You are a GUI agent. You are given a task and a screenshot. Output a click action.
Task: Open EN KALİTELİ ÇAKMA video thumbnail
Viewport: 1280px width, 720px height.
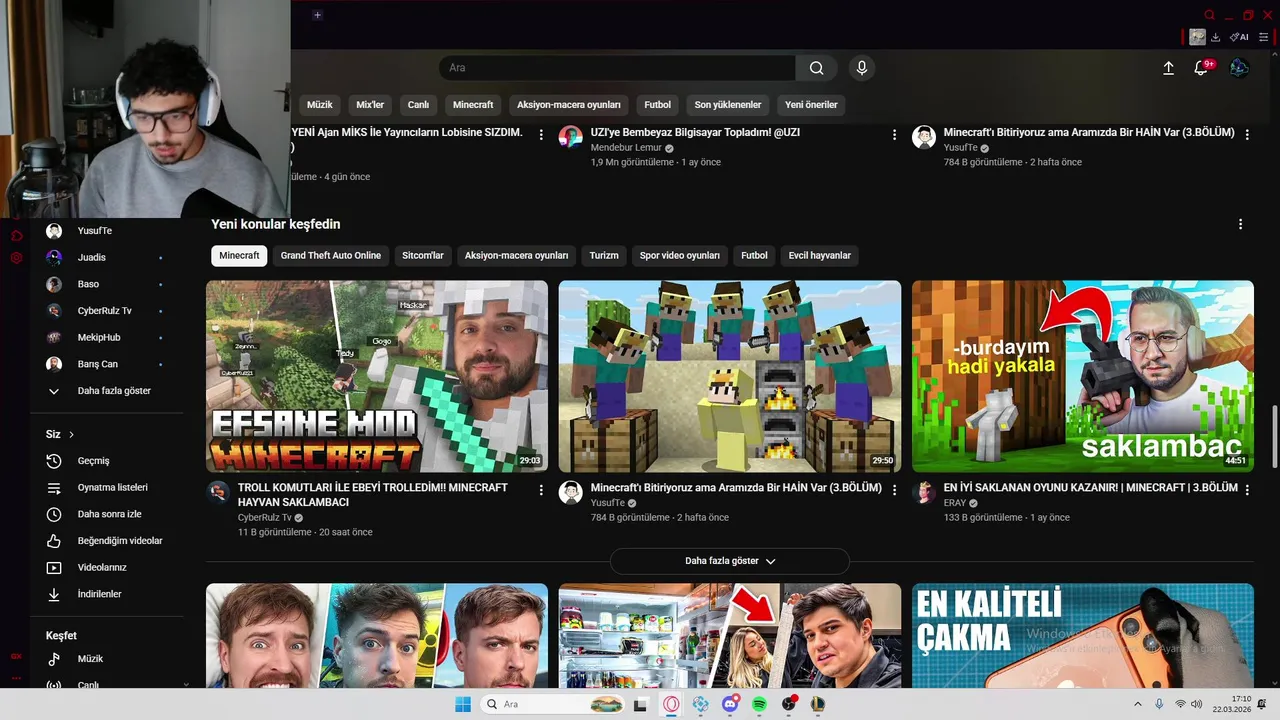[1083, 636]
